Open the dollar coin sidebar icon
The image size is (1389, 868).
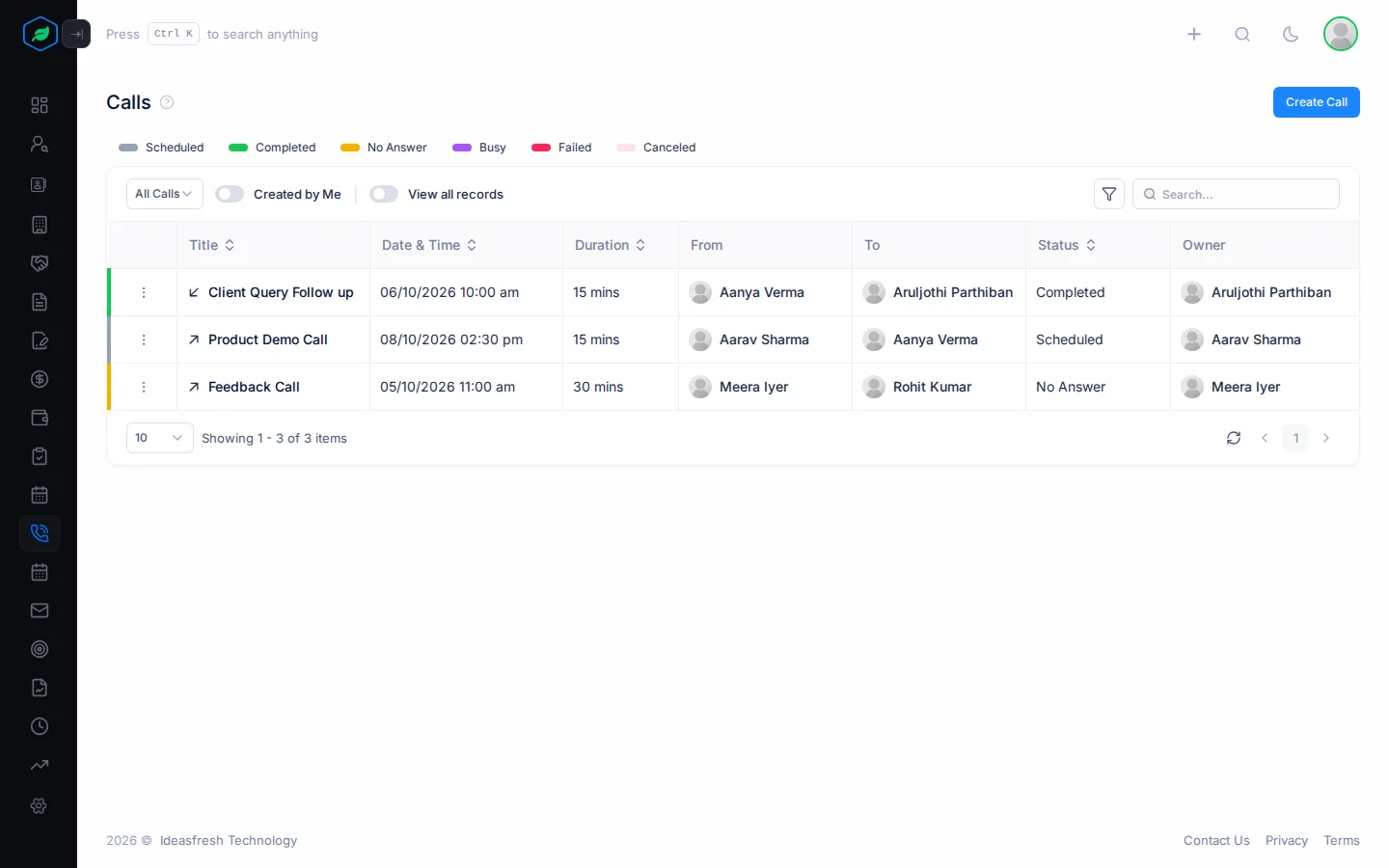coord(40,379)
